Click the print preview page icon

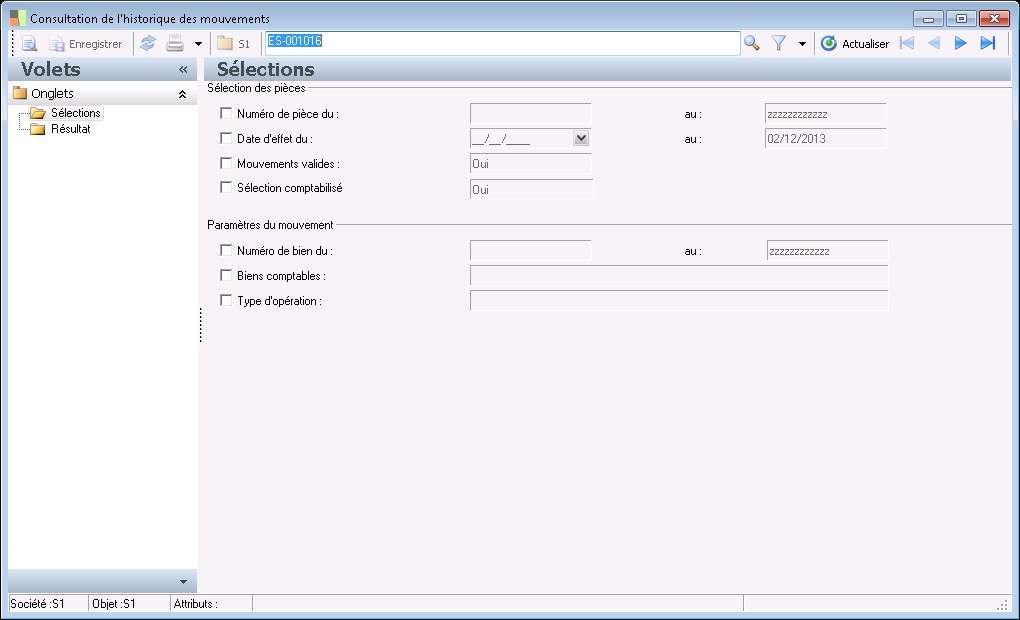29,44
